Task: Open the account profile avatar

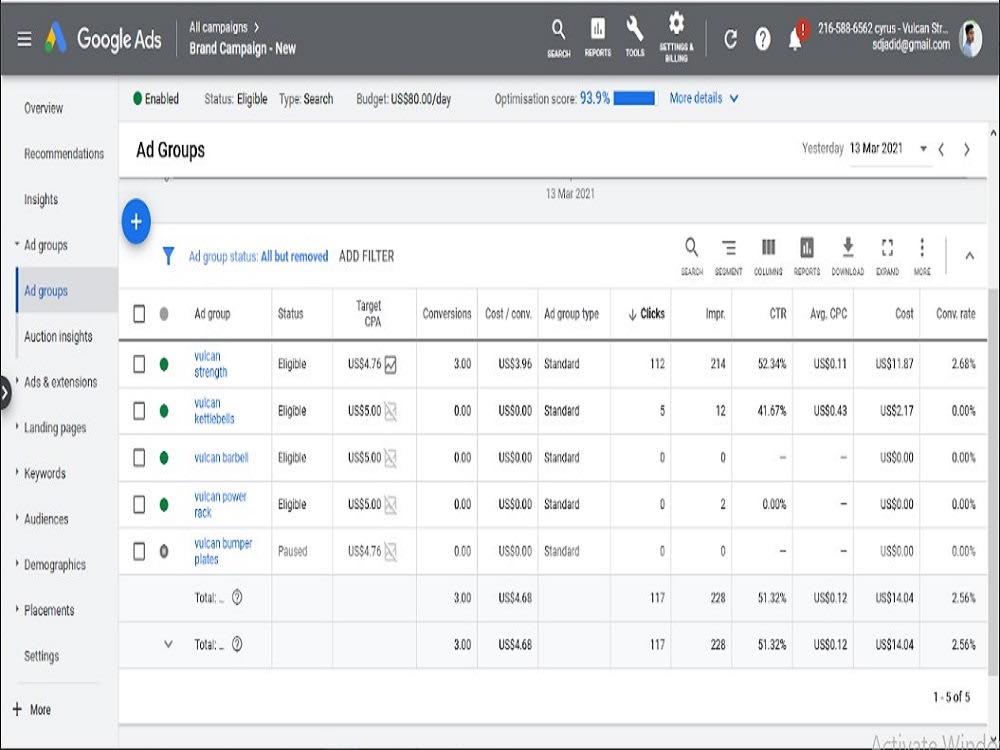Action: [970, 39]
